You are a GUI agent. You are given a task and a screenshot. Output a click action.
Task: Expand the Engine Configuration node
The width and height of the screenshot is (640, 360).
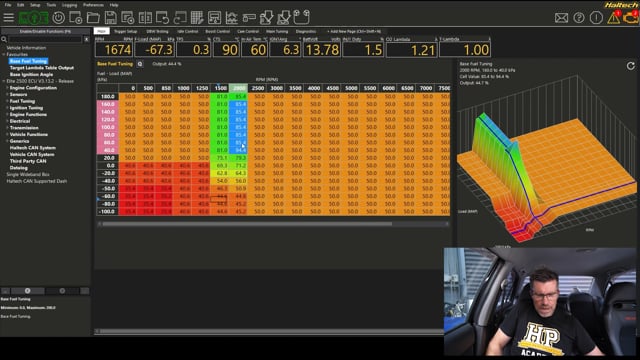pos(7,88)
